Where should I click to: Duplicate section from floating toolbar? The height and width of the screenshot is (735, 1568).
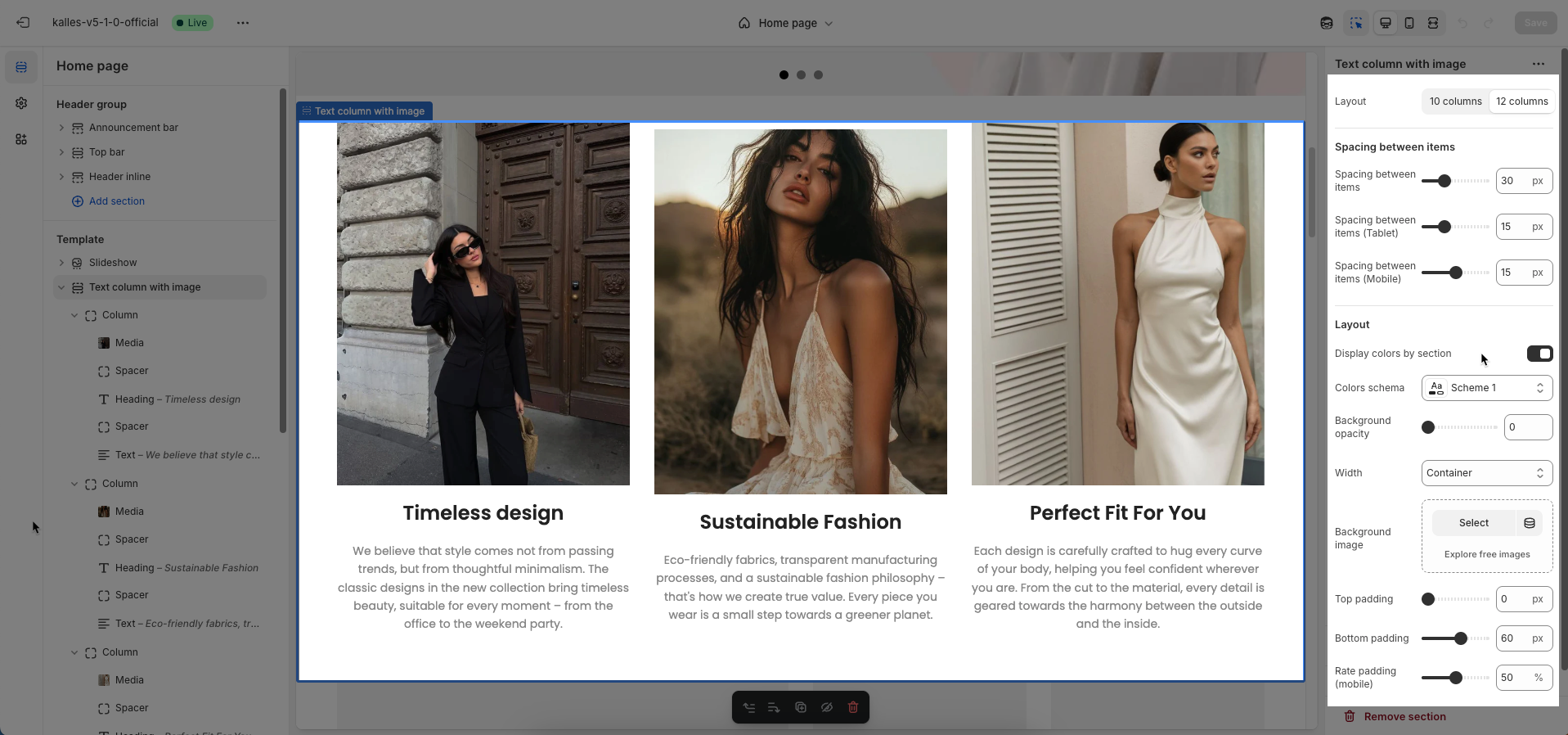tap(801, 707)
